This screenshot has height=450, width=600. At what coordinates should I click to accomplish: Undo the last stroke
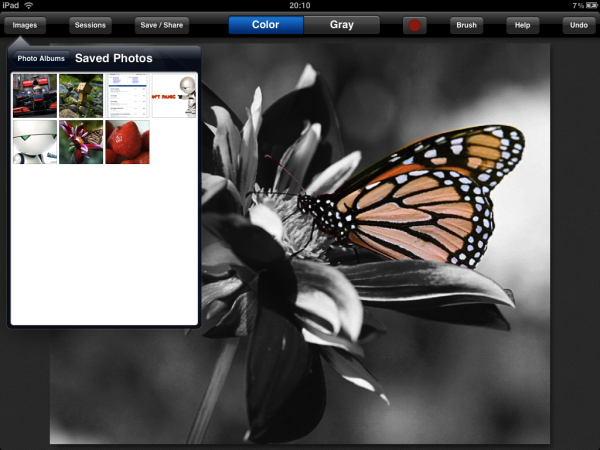coord(578,25)
